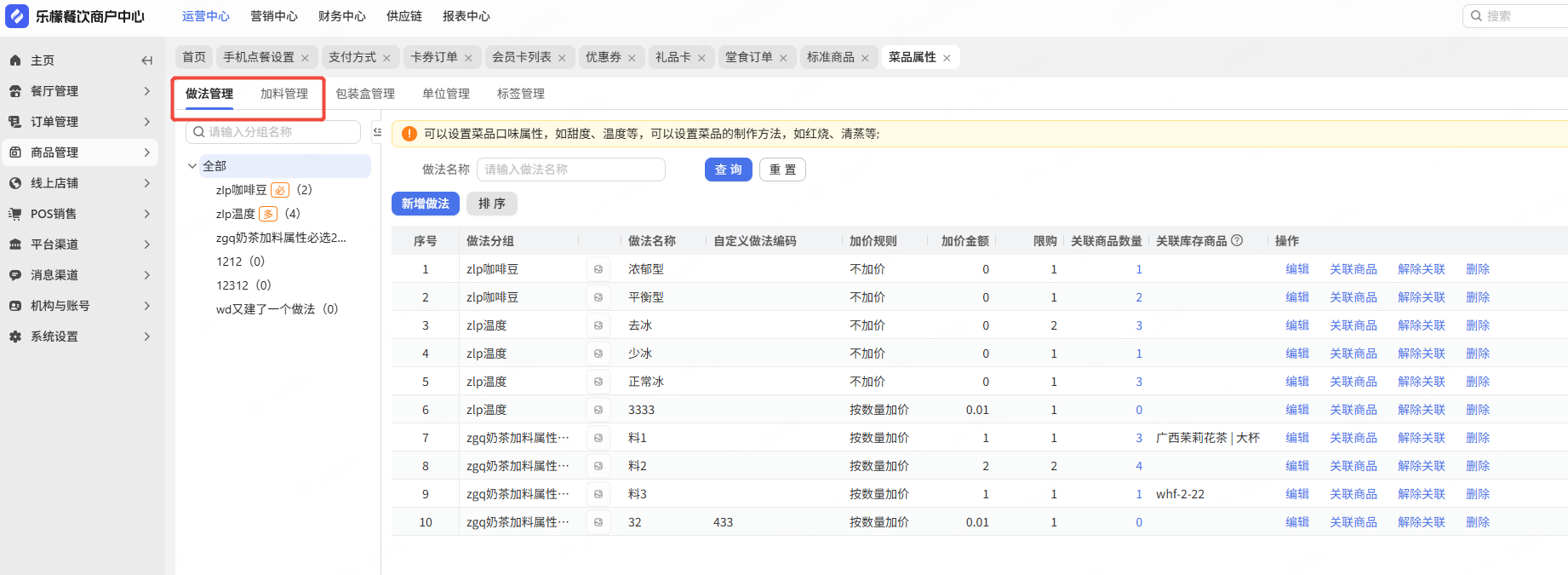Click the 主页 home icon in the sidebar
The image size is (1568, 575).
(x=15, y=60)
